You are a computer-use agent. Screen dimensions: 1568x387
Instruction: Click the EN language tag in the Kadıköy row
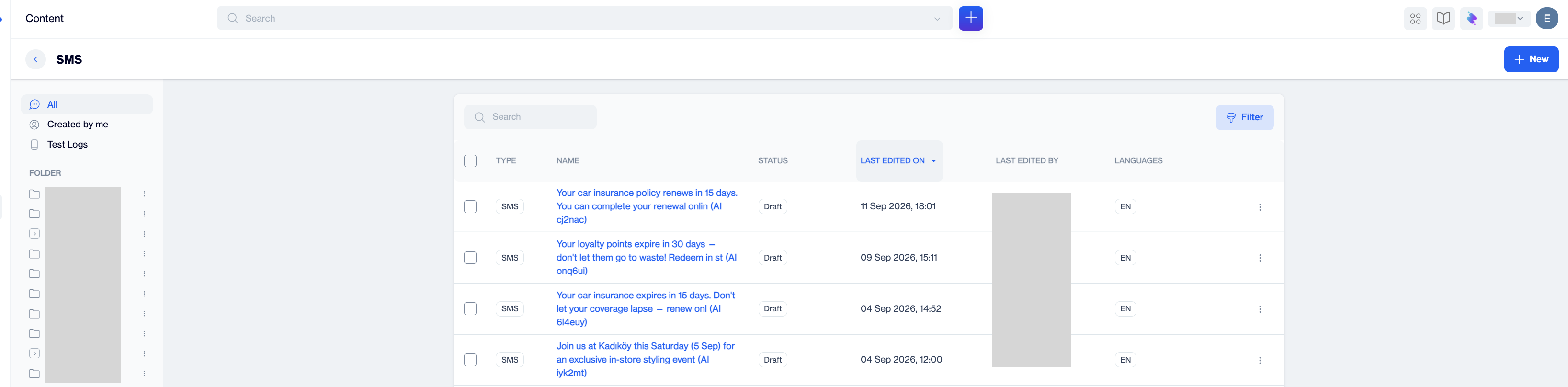point(1125,360)
